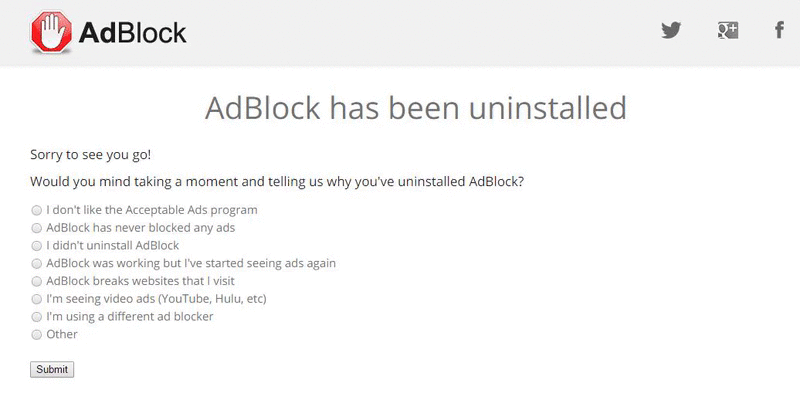Click the "Sorry to see you go!" text

click(90, 155)
